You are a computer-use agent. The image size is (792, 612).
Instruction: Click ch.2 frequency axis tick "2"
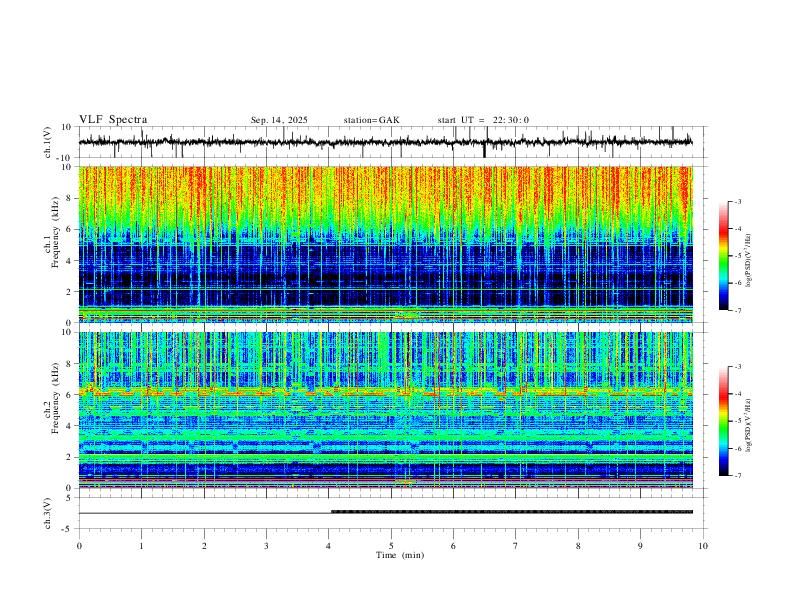70,457
